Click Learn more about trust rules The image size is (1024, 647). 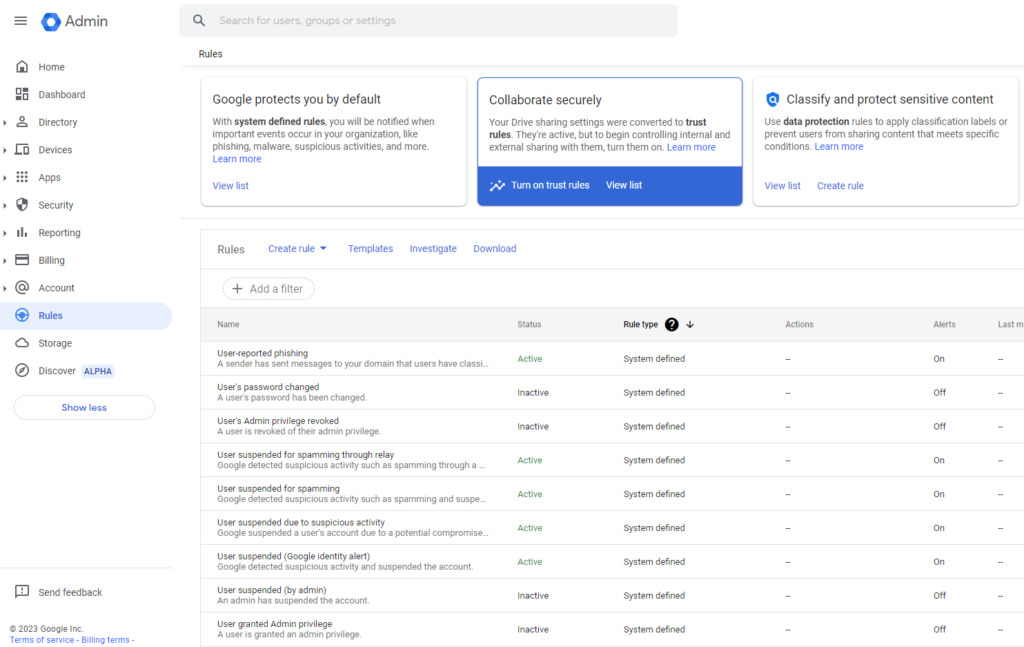point(691,148)
